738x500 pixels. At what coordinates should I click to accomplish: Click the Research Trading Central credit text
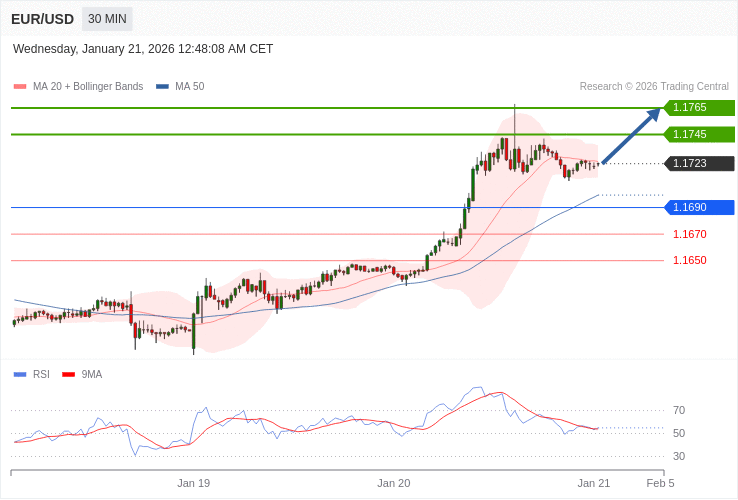[654, 87]
